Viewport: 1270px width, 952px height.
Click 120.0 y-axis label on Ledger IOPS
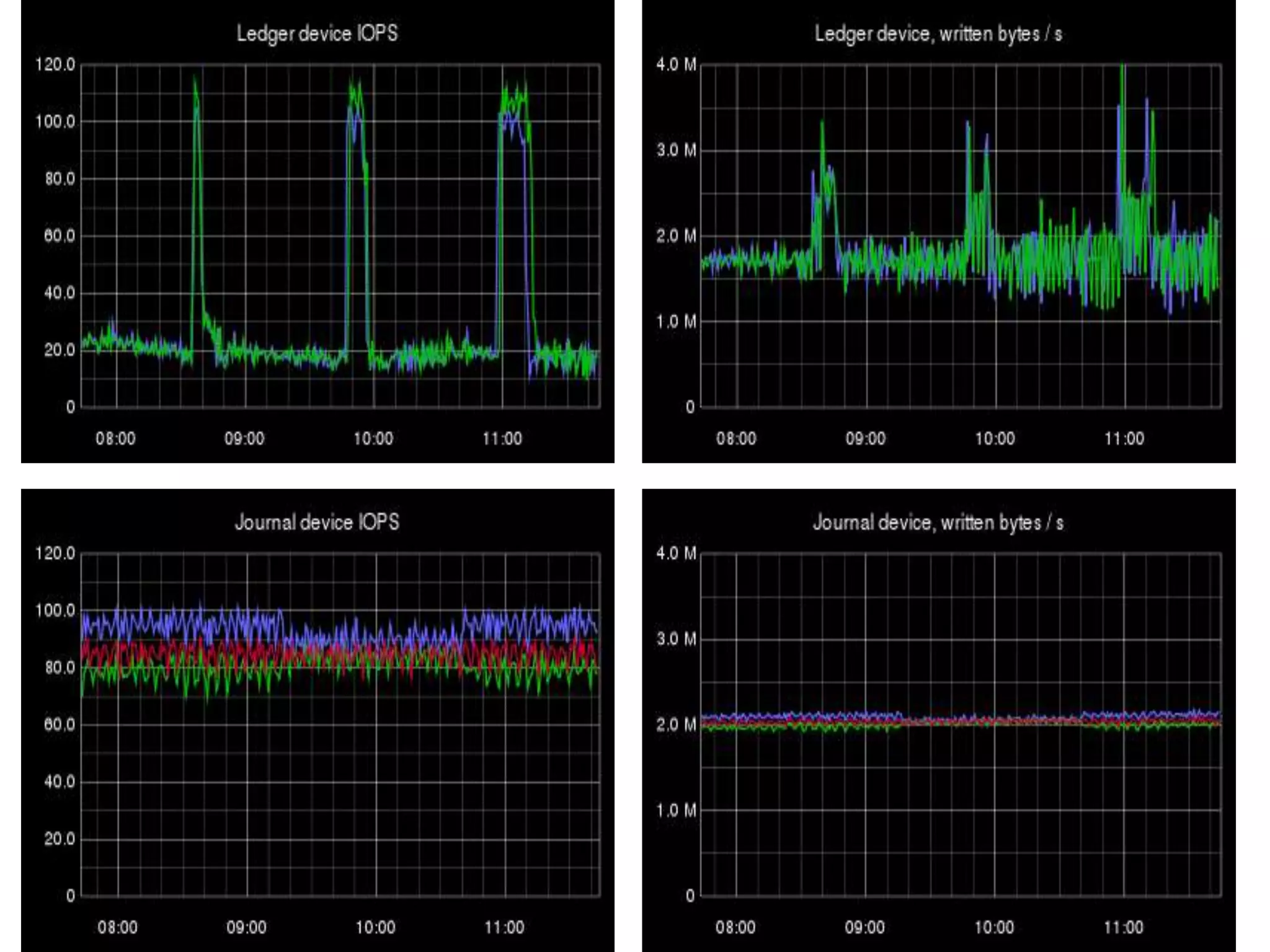tap(55, 64)
